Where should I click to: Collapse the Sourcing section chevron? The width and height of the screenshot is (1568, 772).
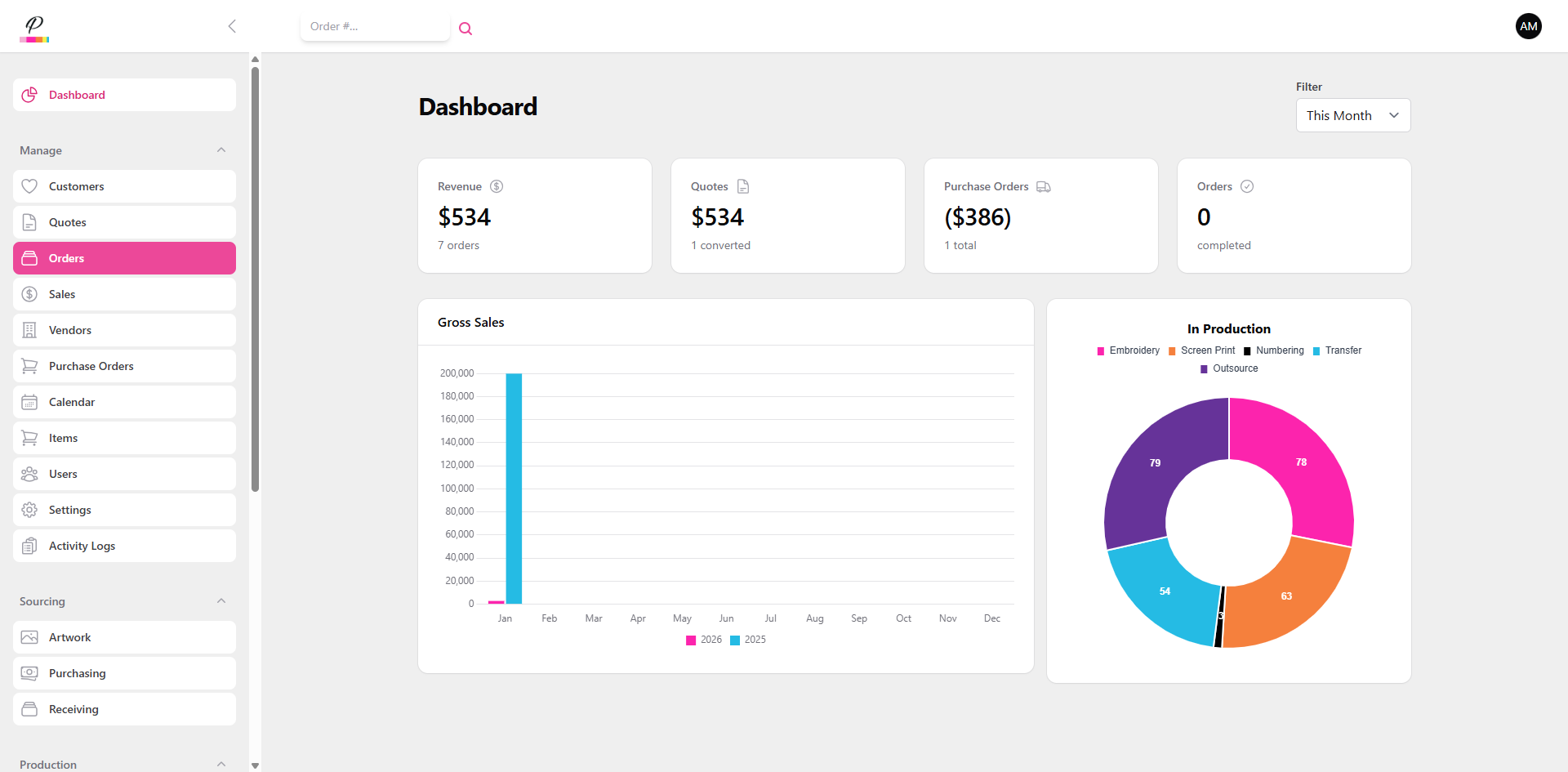tap(221, 601)
